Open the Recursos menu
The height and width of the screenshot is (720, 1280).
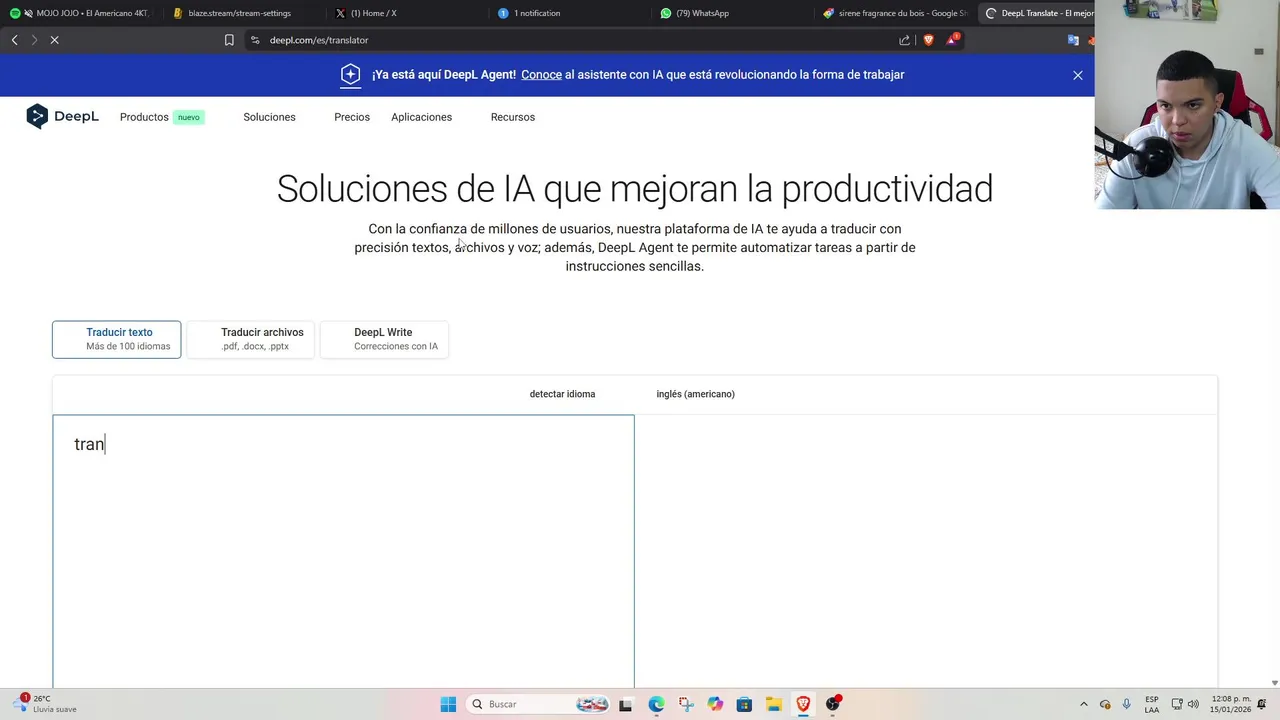pos(513,117)
